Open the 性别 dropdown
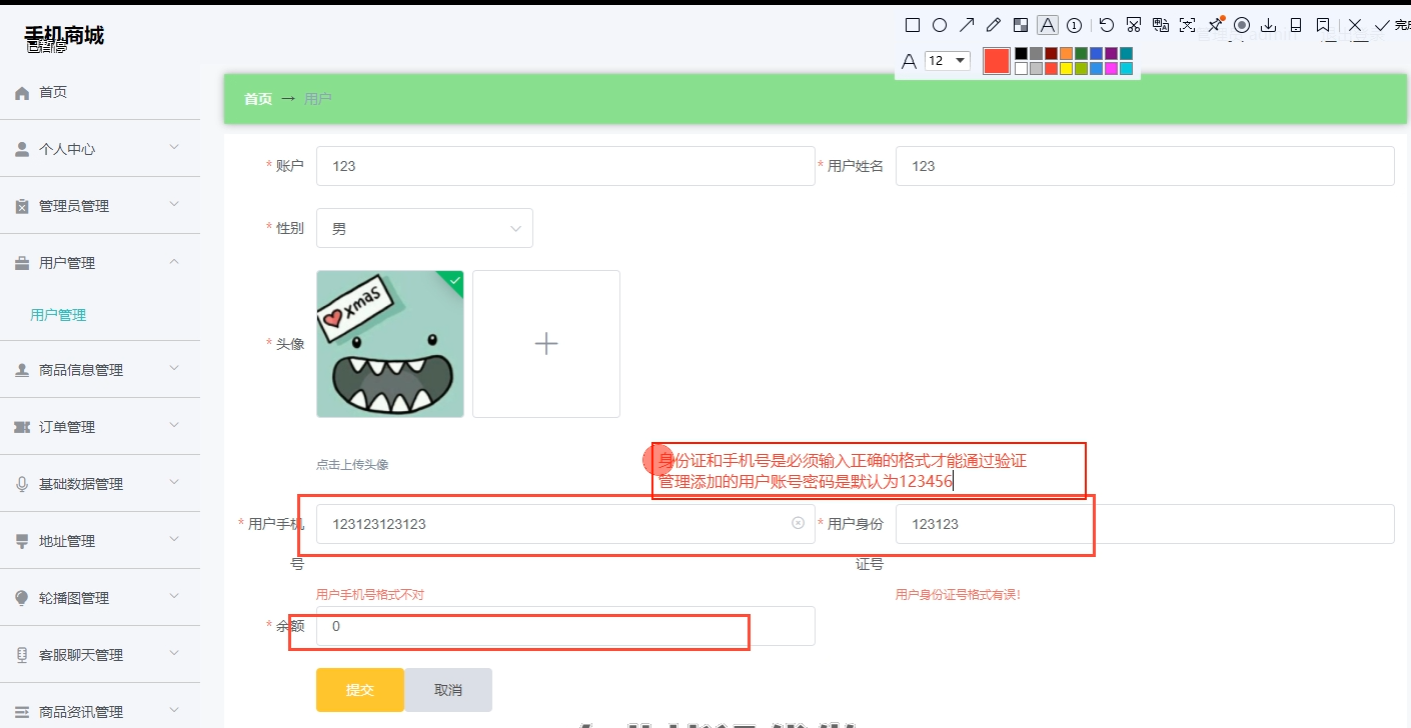 pyautogui.click(x=424, y=228)
